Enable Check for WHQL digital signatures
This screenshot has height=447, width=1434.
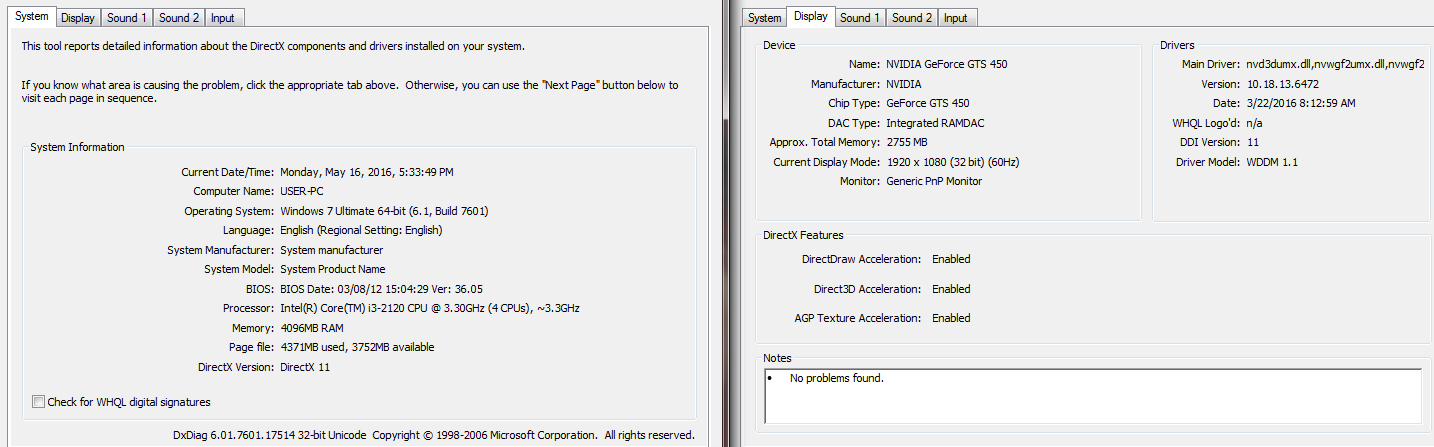coord(39,402)
